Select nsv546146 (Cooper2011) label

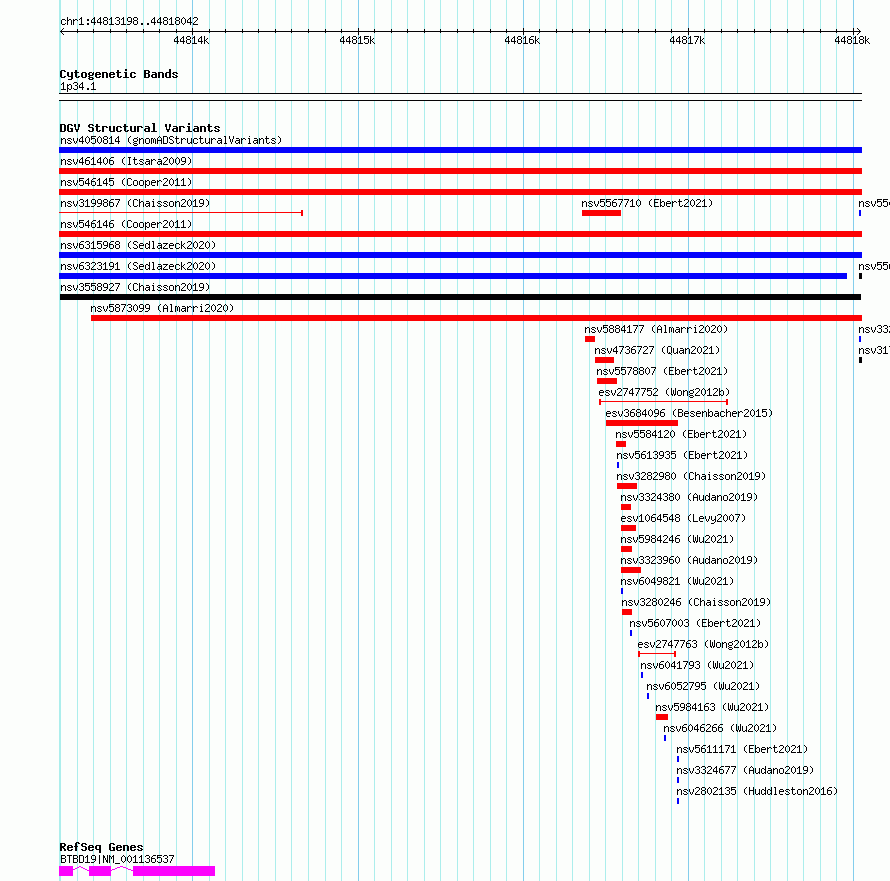pyautogui.click(x=126, y=224)
